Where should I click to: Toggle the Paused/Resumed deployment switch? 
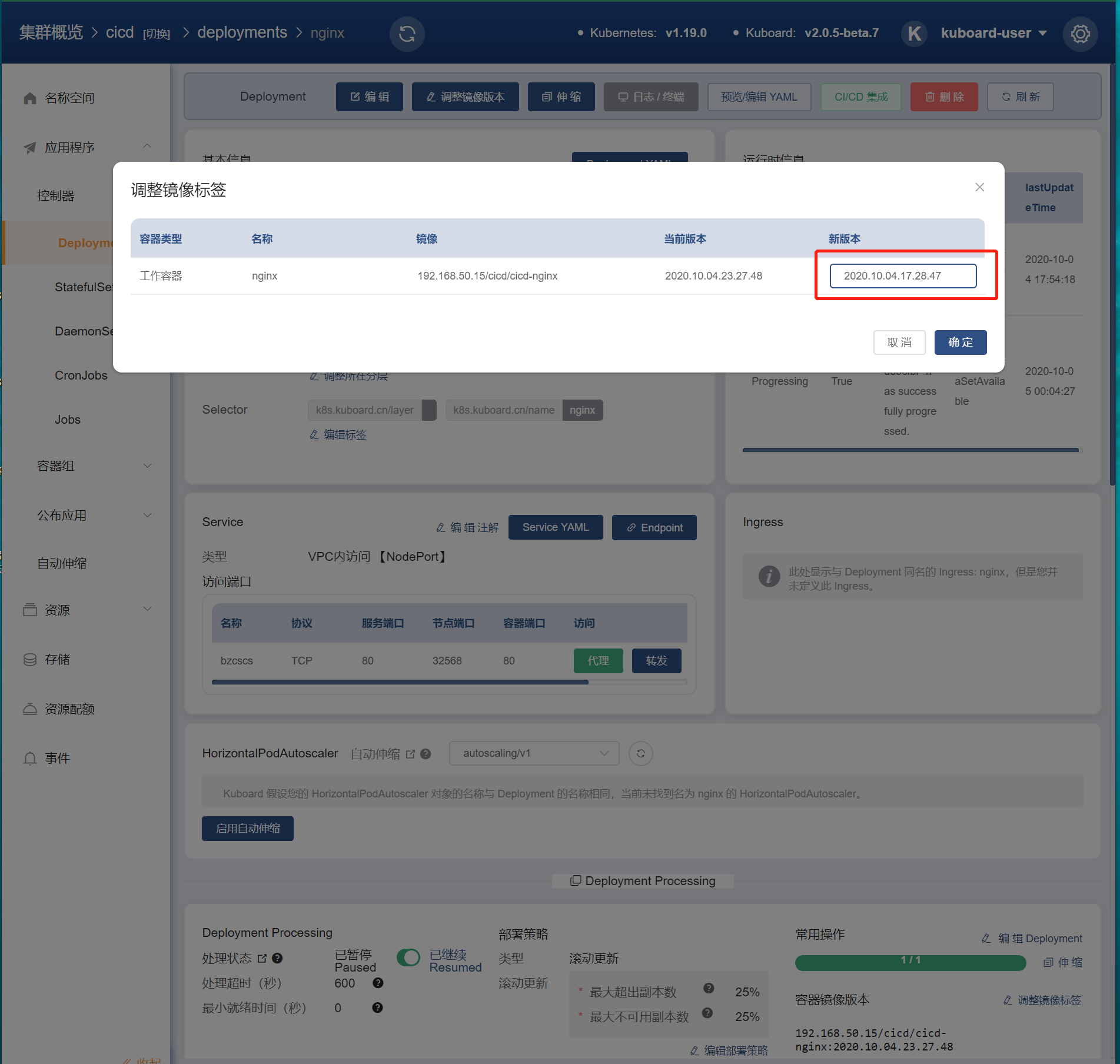click(x=408, y=957)
